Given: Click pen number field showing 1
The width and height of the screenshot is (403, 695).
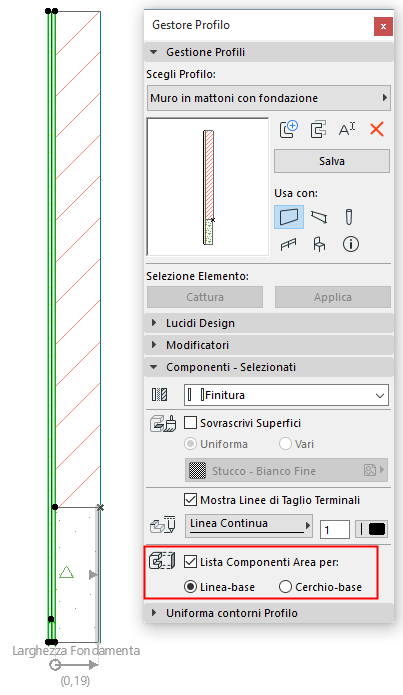Looking at the screenshot, I should pyautogui.click(x=335, y=529).
